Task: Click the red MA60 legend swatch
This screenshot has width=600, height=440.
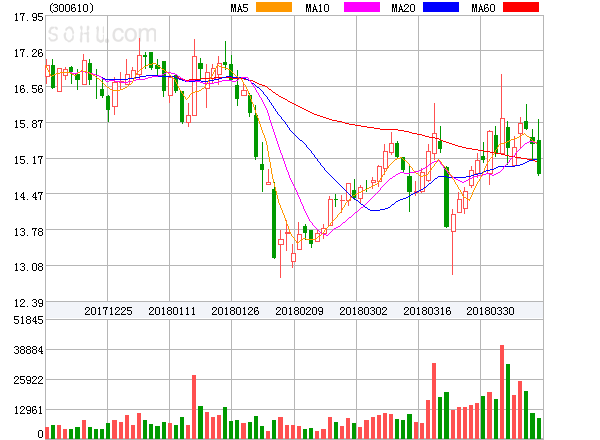Action: [x=521, y=7]
